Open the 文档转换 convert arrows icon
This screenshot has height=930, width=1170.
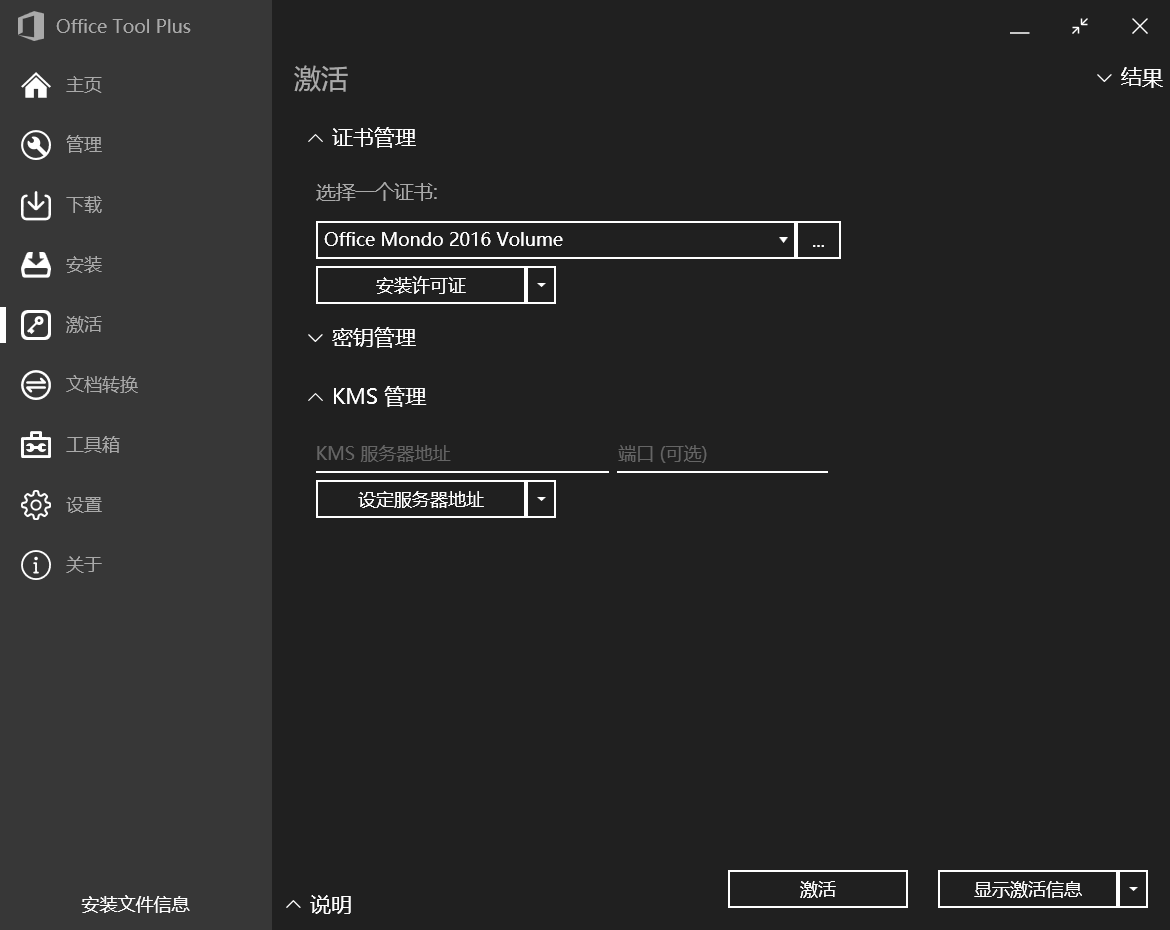[x=36, y=385]
